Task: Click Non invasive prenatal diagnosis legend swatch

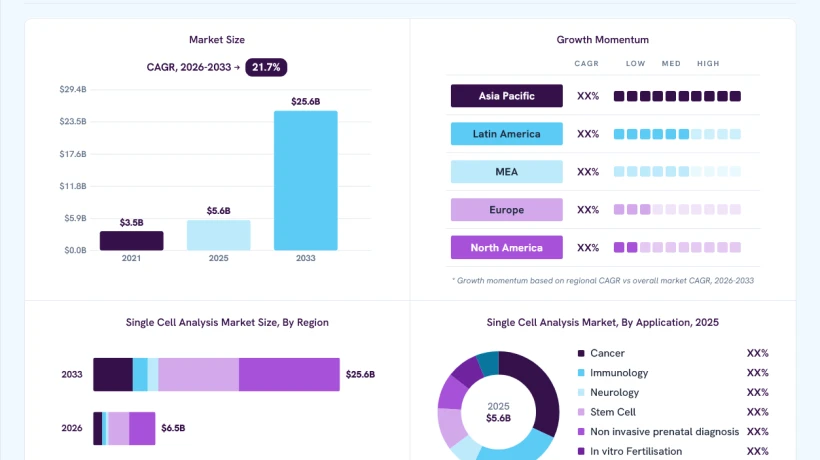Action: 581,432
